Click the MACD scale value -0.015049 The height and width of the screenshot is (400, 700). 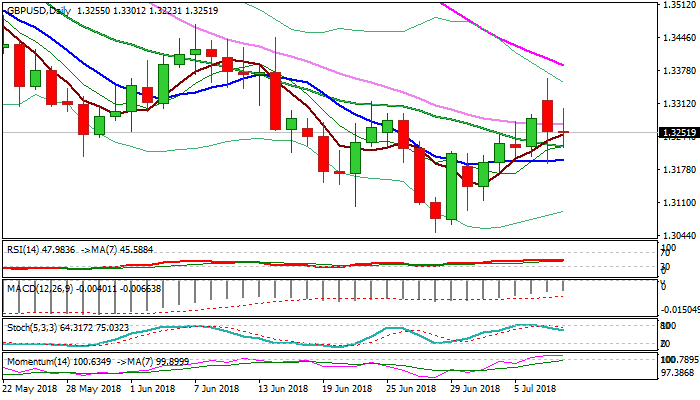point(679,310)
